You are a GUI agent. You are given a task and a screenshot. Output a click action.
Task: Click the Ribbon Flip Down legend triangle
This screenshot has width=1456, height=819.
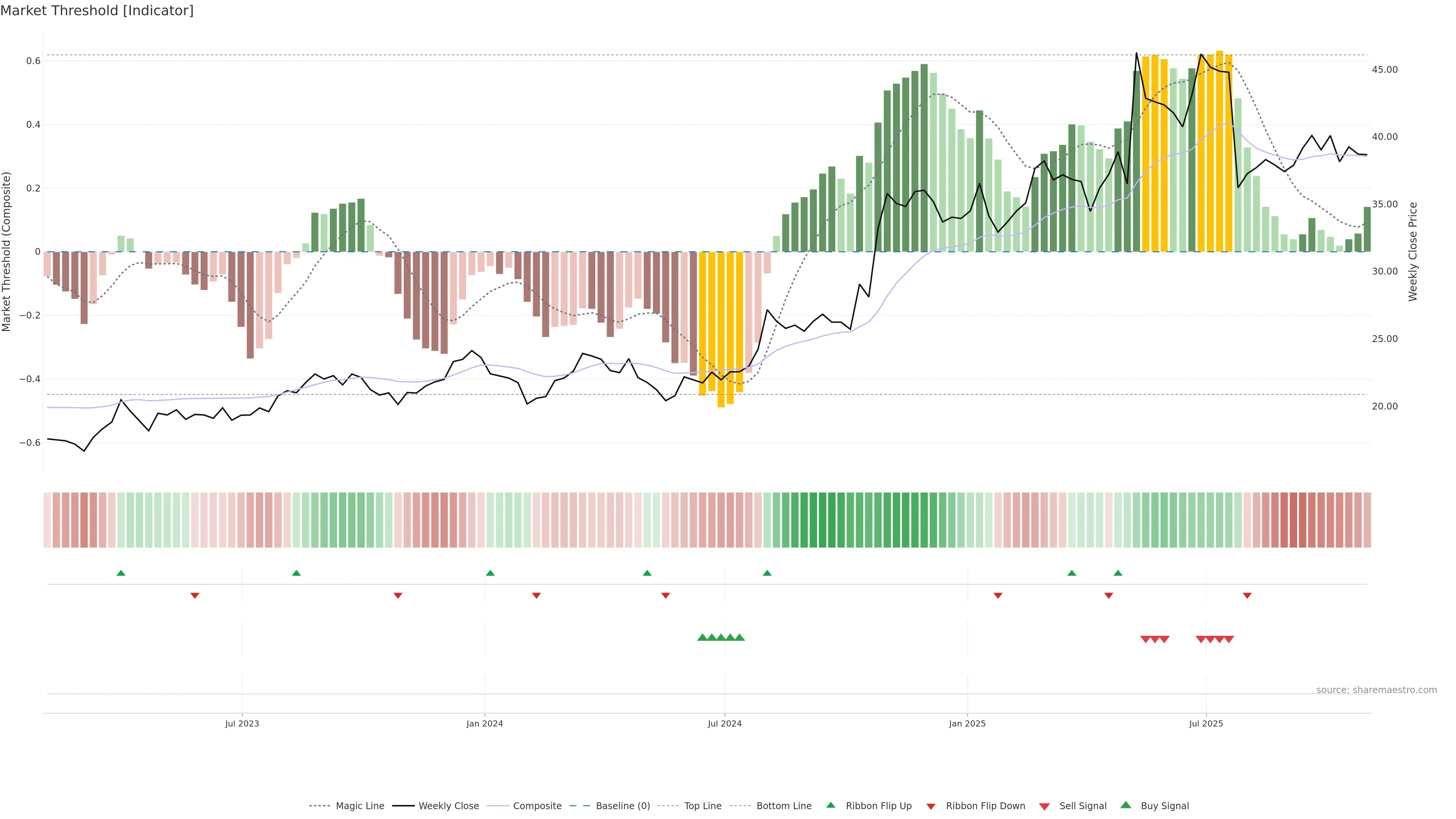click(x=931, y=806)
